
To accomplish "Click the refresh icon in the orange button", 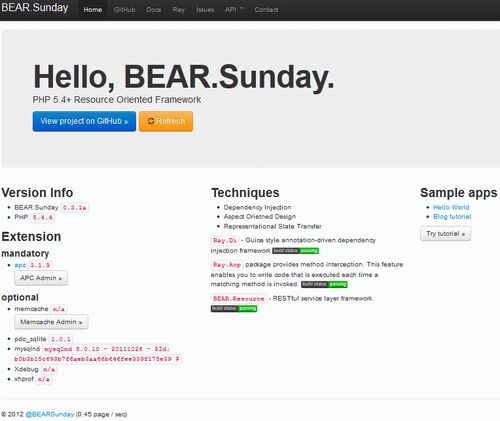I will pyautogui.click(x=151, y=121).
